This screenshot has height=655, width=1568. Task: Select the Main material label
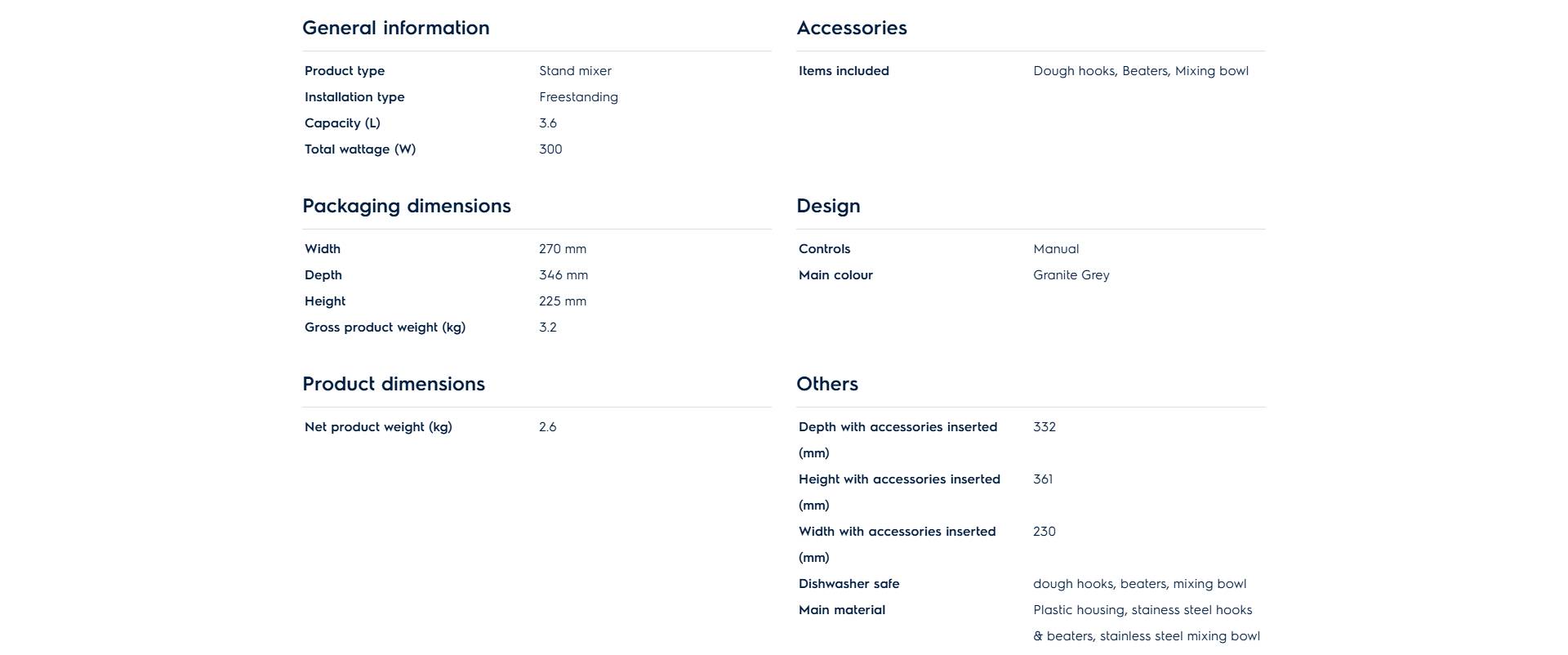841,610
